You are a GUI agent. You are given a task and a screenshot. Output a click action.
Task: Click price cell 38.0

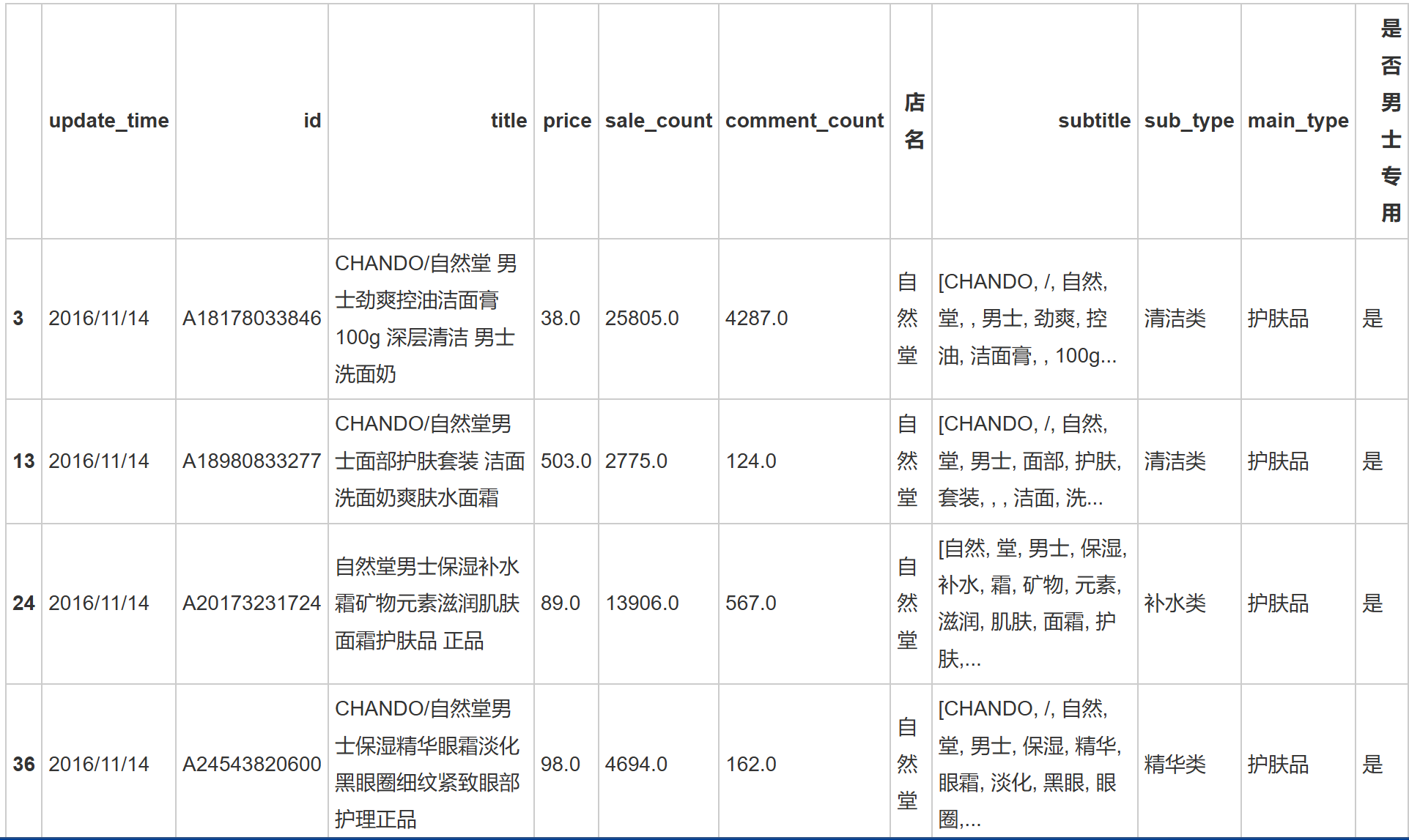(x=566, y=319)
